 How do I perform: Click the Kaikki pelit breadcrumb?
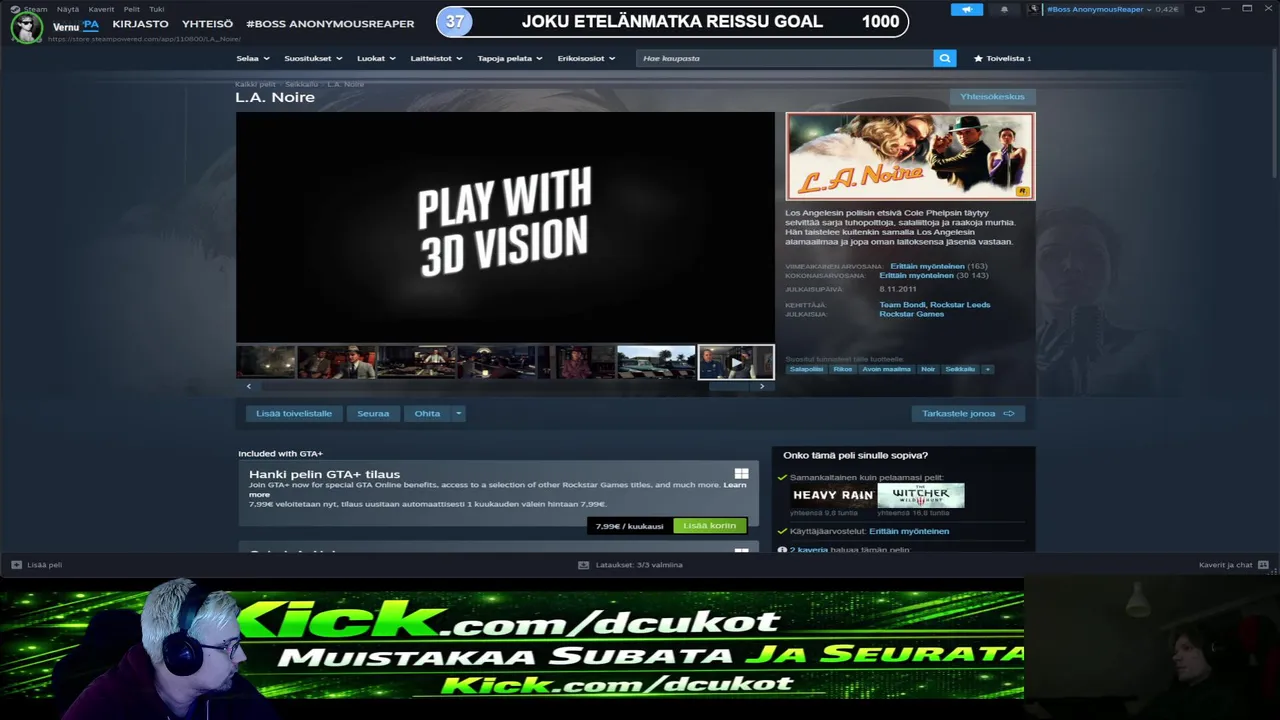(x=255, y=84)
